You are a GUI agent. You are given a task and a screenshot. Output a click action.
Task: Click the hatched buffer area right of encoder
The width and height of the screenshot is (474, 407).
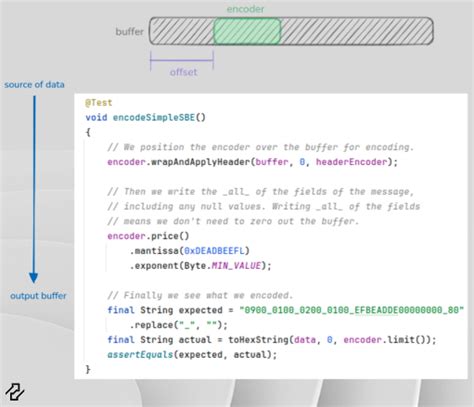pyautogui.click(x=357, y=31)
